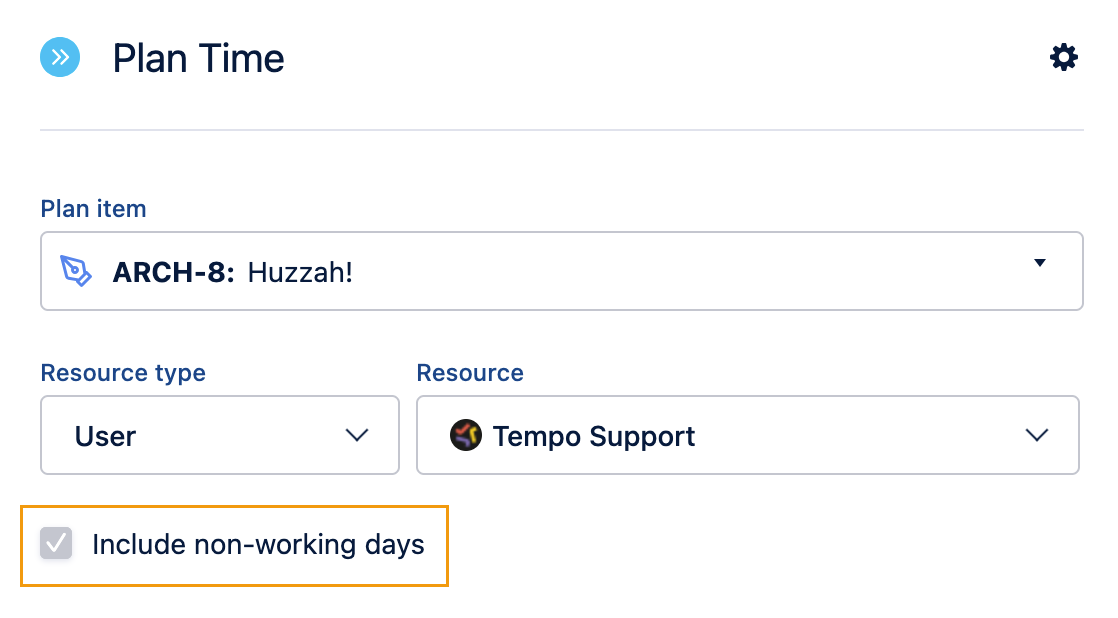This screenshot has height=618, width=1118.
Task: Click the "Huzzah!" issue summary
Action: [300, 272]
